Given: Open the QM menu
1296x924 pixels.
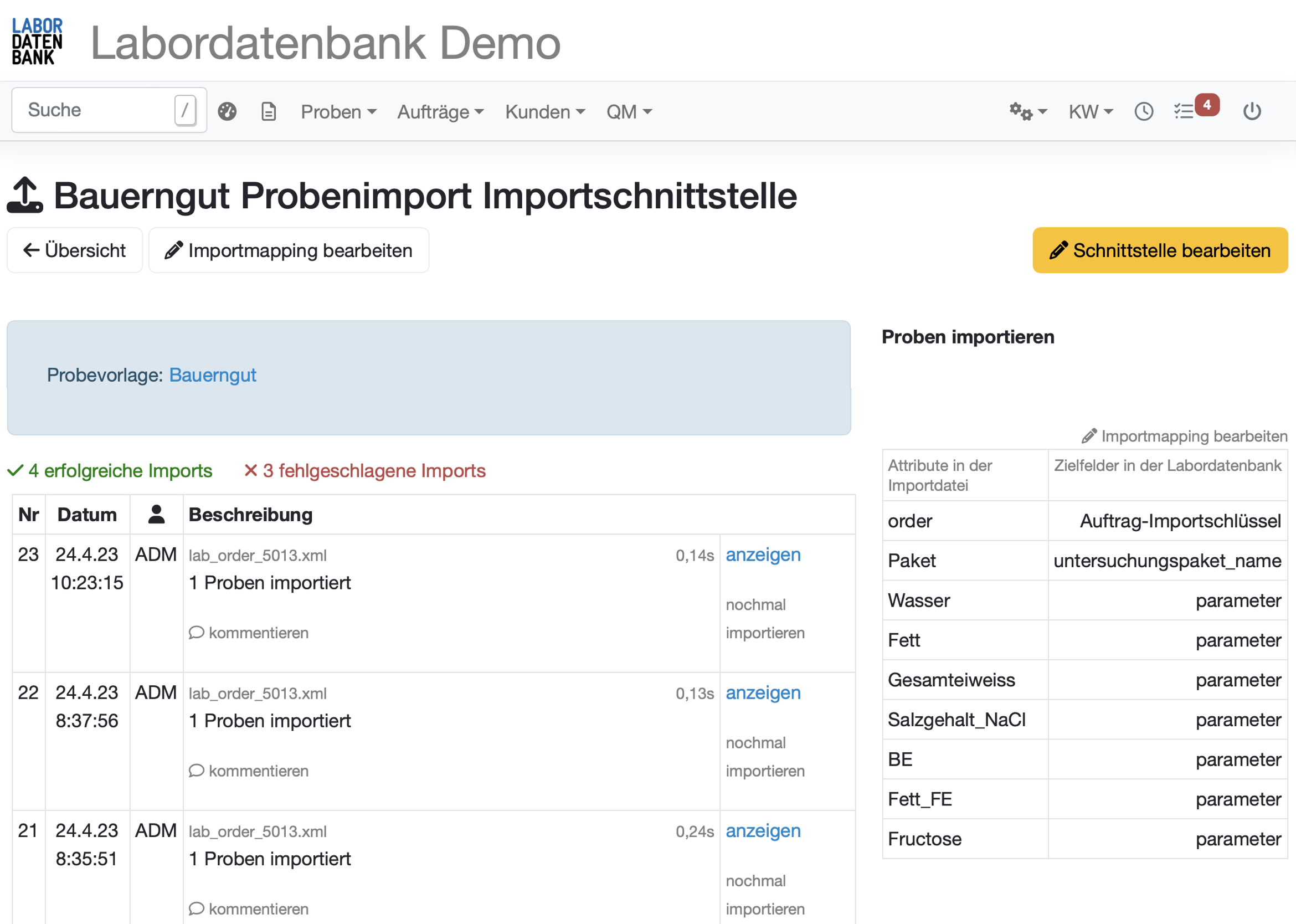Looking at the screenshot, I should [x=629, y=111].
